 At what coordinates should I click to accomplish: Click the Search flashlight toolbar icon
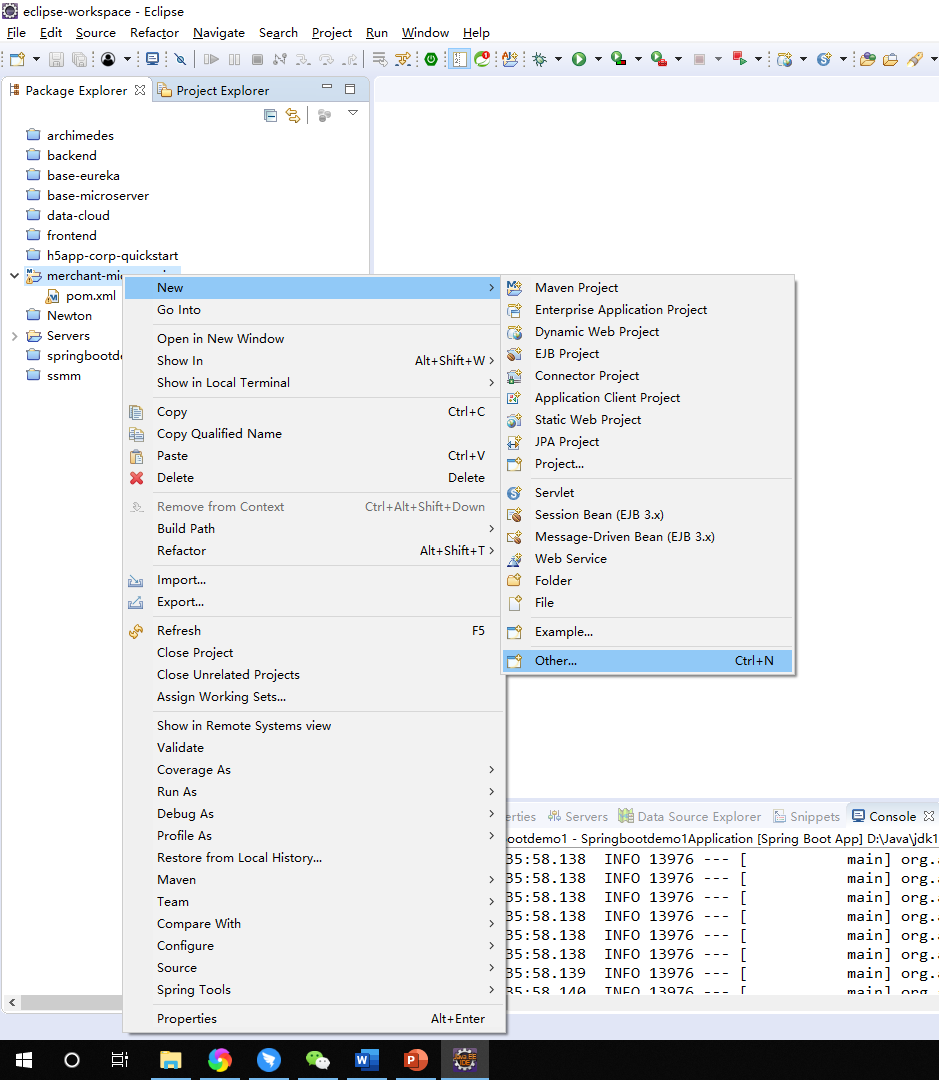pos(915,59)
